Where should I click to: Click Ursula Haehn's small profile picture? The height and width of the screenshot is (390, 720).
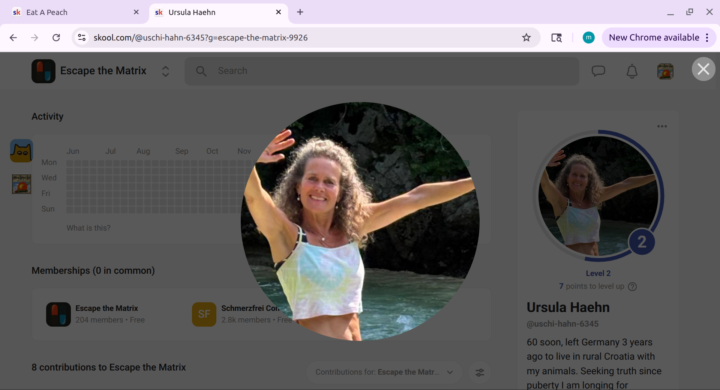coord(598,196)
